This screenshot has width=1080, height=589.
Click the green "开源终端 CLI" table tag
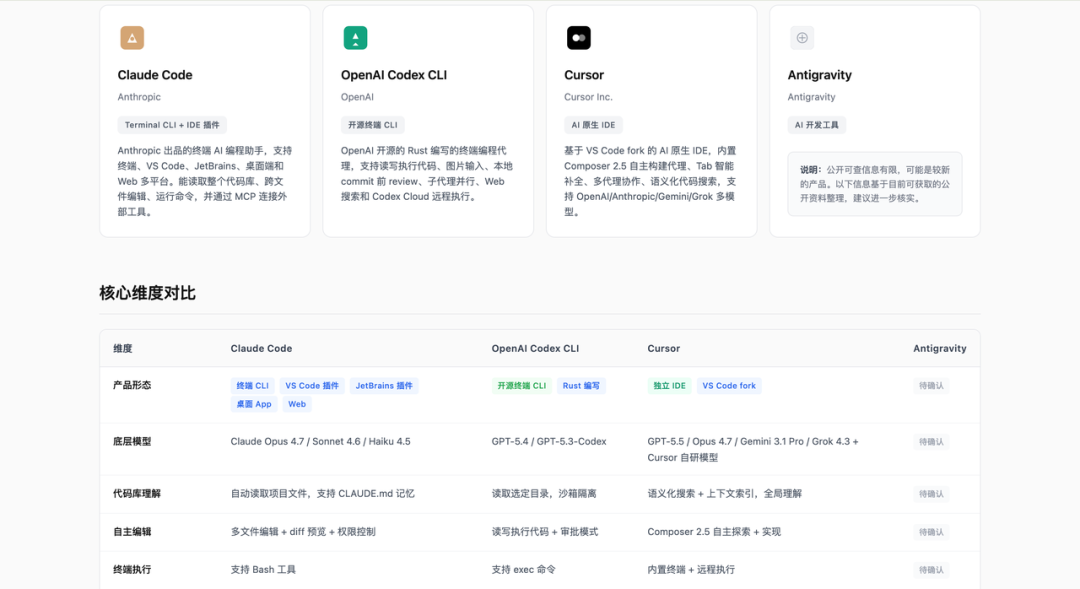click(521, 386)
